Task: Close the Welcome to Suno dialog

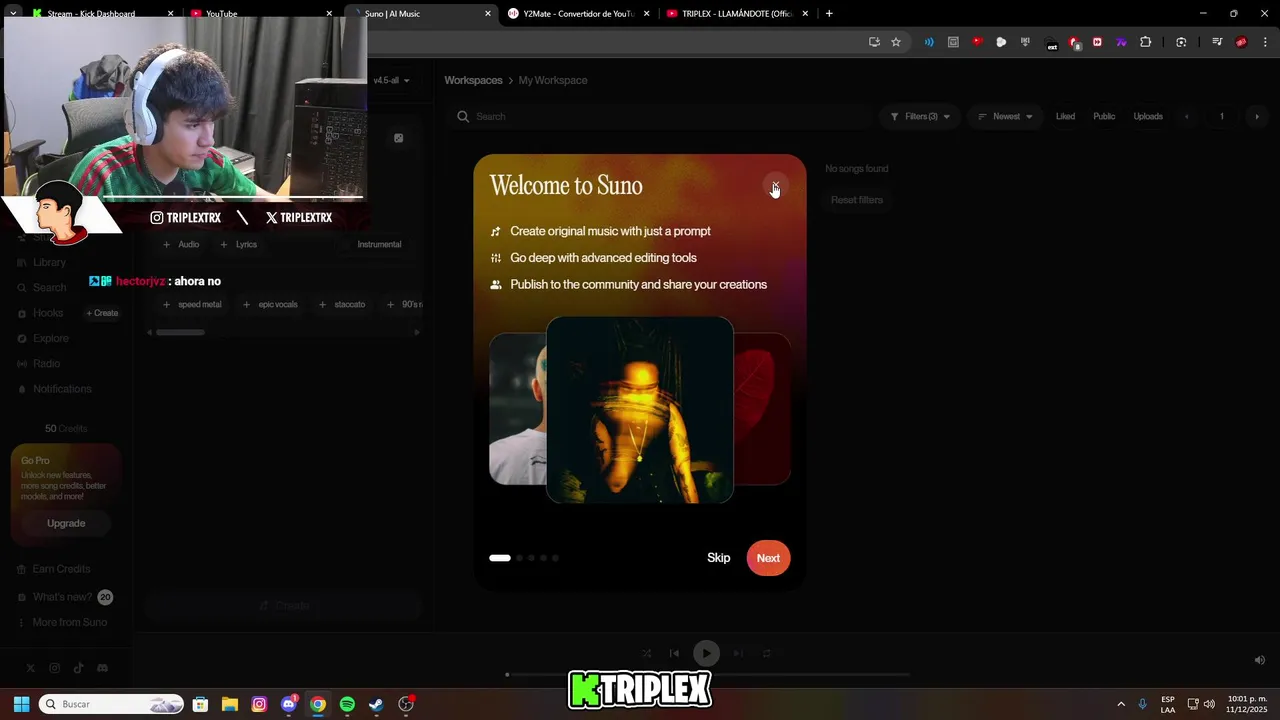Action: [775, 186]
